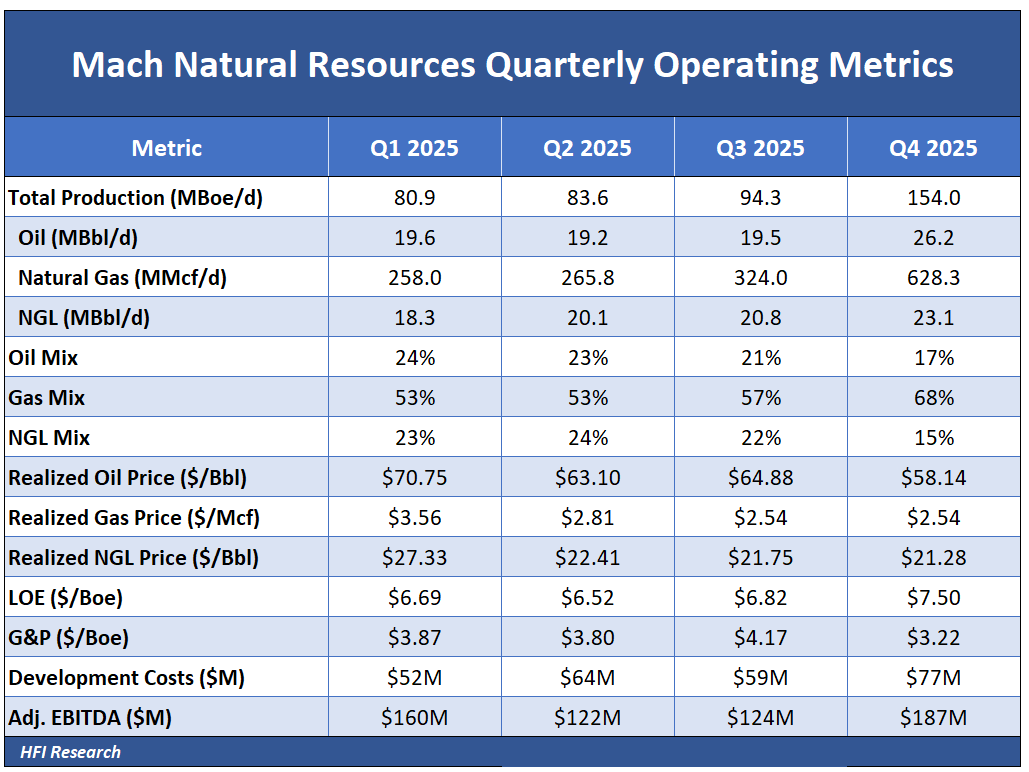Image resolution: width=1029 pixels, height=772 pixels.
Task: Click the Gas Mix row label
Action: coord(47,398)
